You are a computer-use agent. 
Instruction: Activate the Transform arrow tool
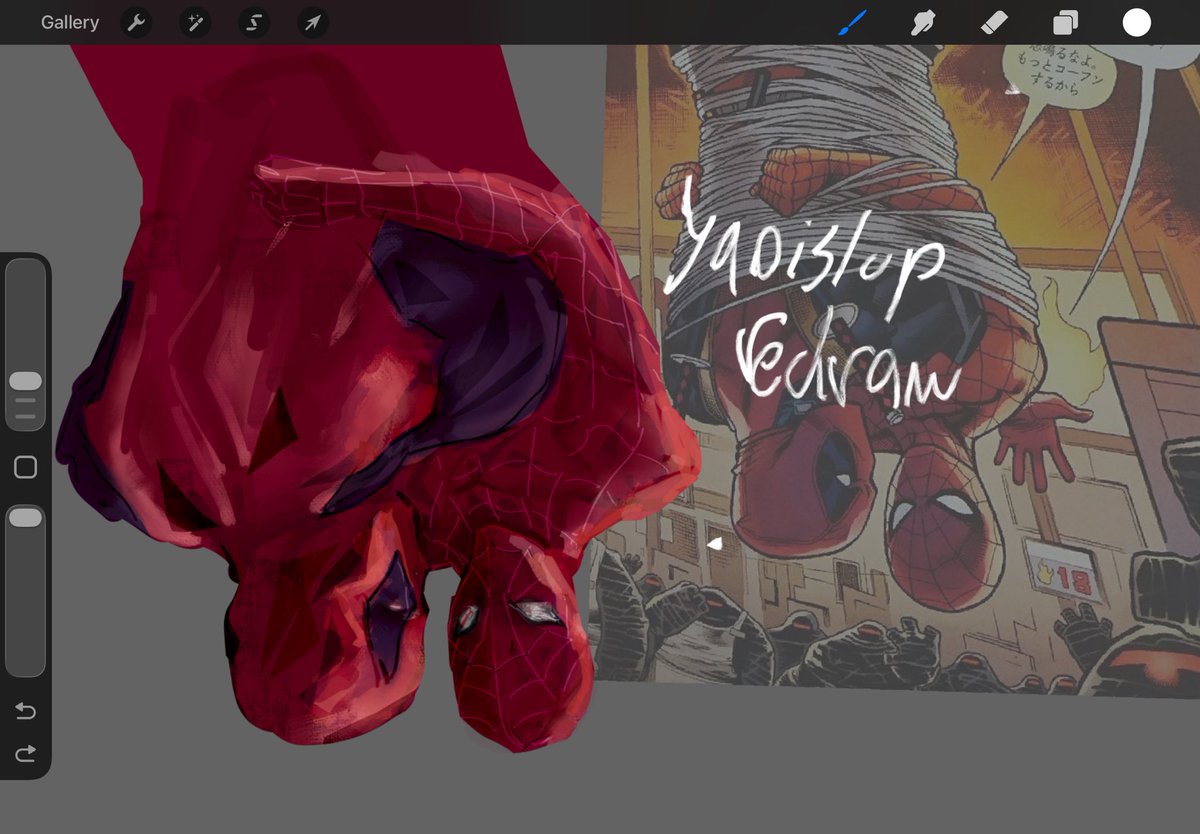tap(313, 22)
